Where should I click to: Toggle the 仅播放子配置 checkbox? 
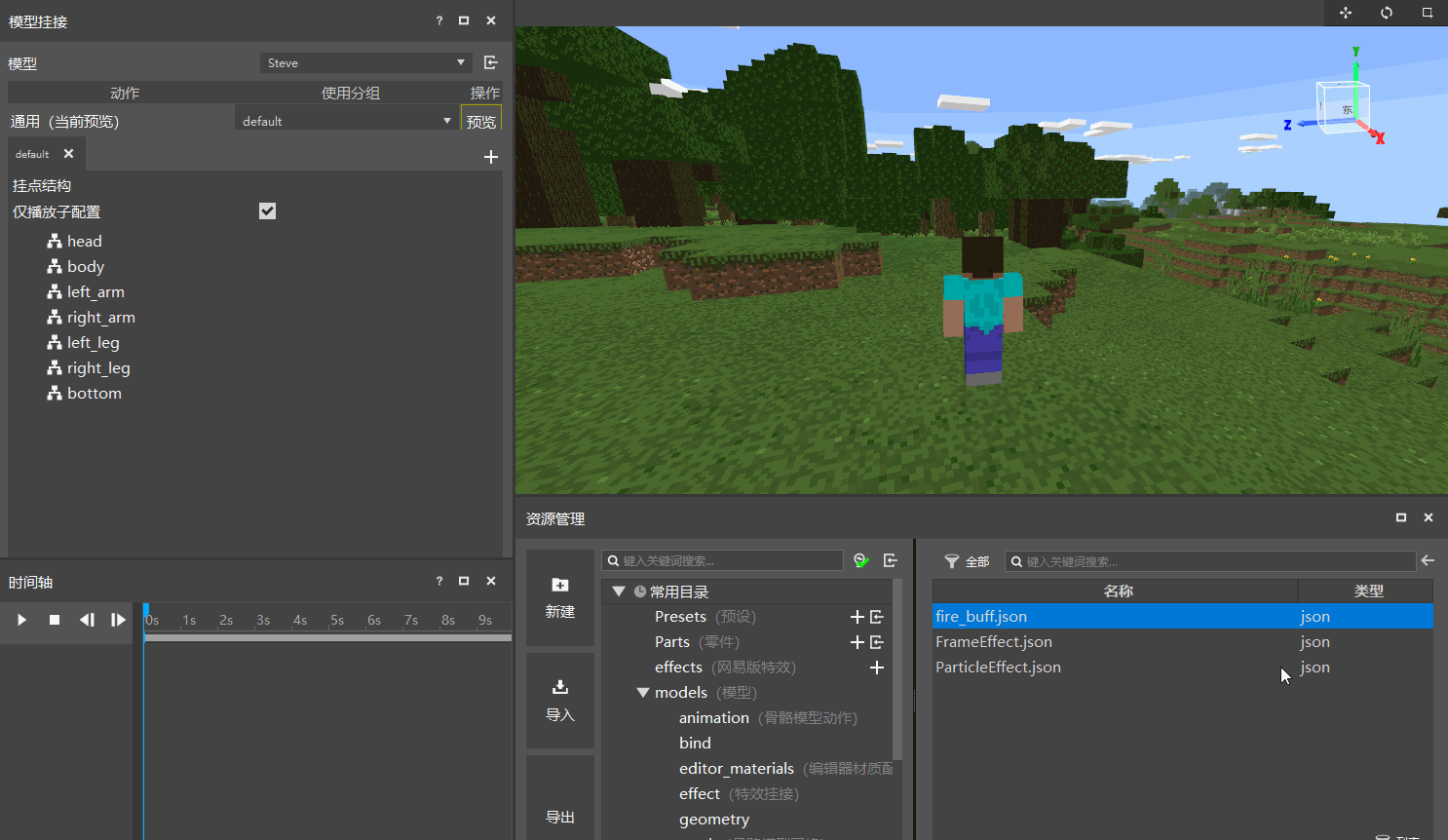(x=267, y=211)
